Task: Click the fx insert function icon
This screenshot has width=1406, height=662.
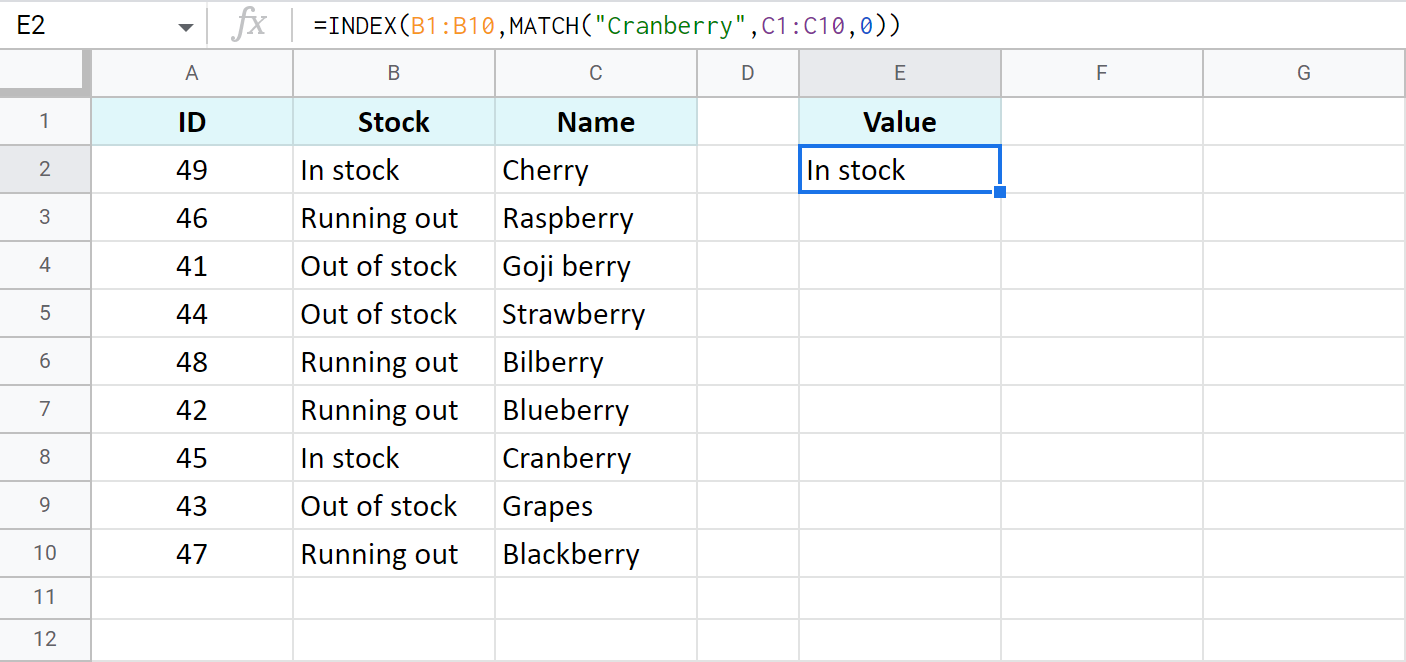Action: [250, 25]
